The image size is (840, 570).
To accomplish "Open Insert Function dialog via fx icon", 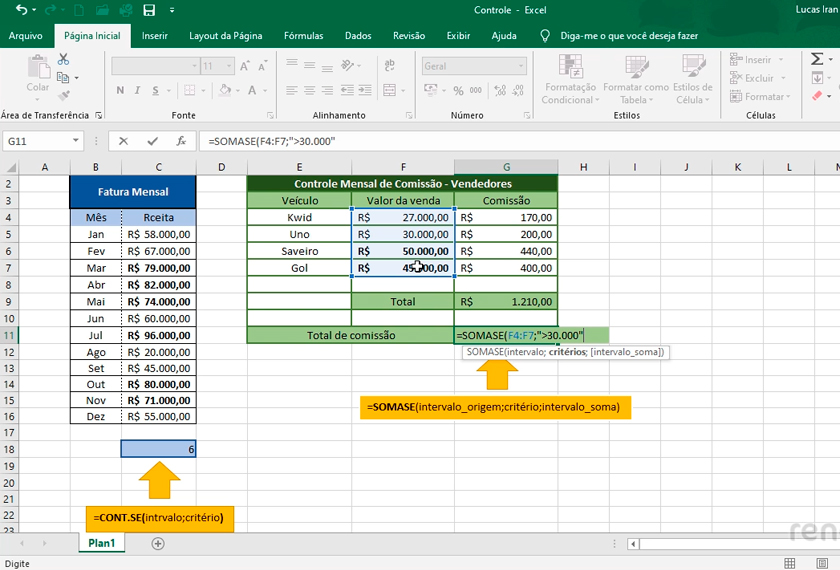I will point(181,141).
